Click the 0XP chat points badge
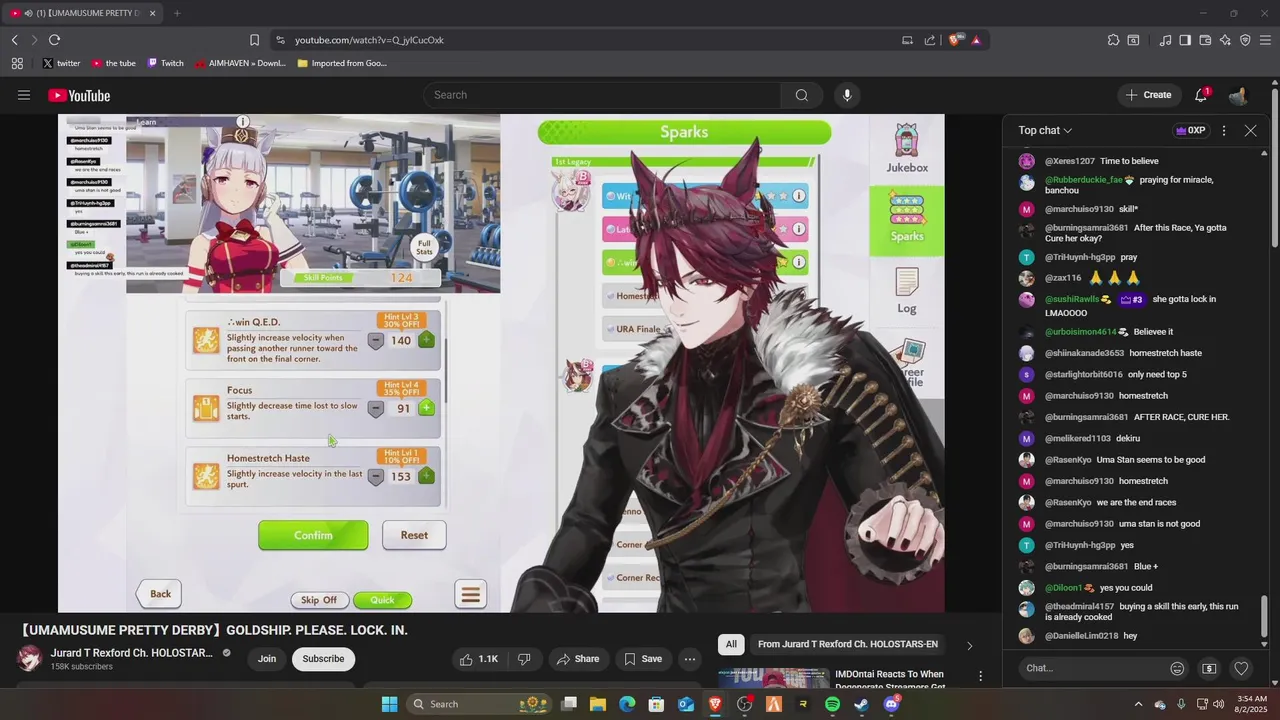This screenshot has height=720, width=1280. [x=1190, y=131]
